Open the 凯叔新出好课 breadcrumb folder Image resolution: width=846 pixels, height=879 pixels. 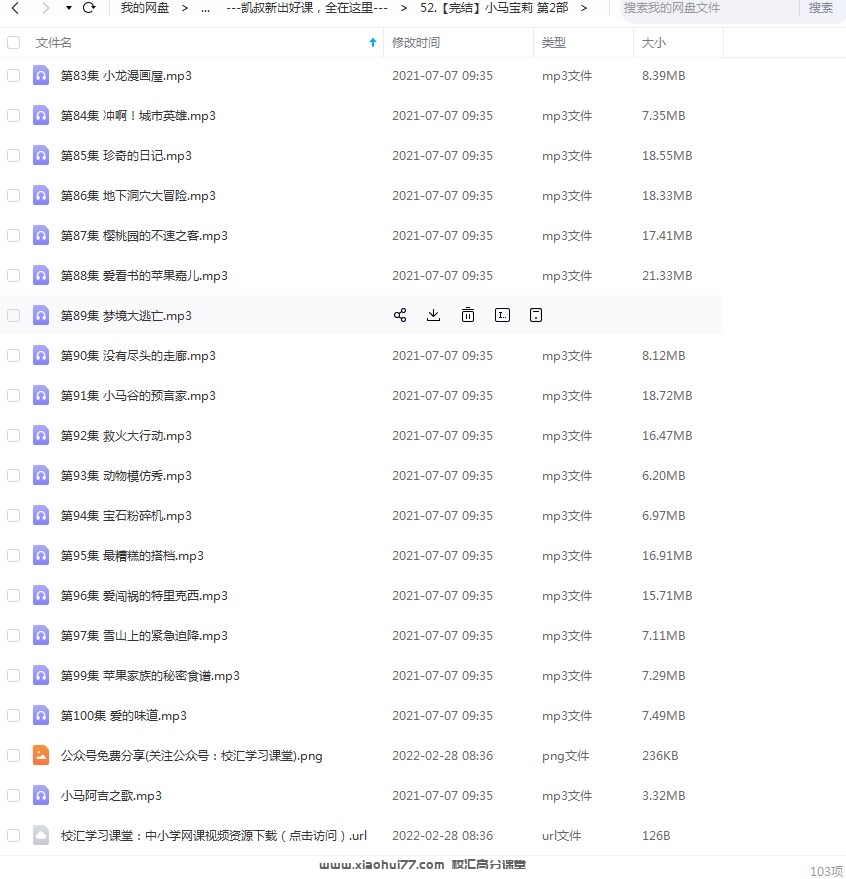pos(307,8)
